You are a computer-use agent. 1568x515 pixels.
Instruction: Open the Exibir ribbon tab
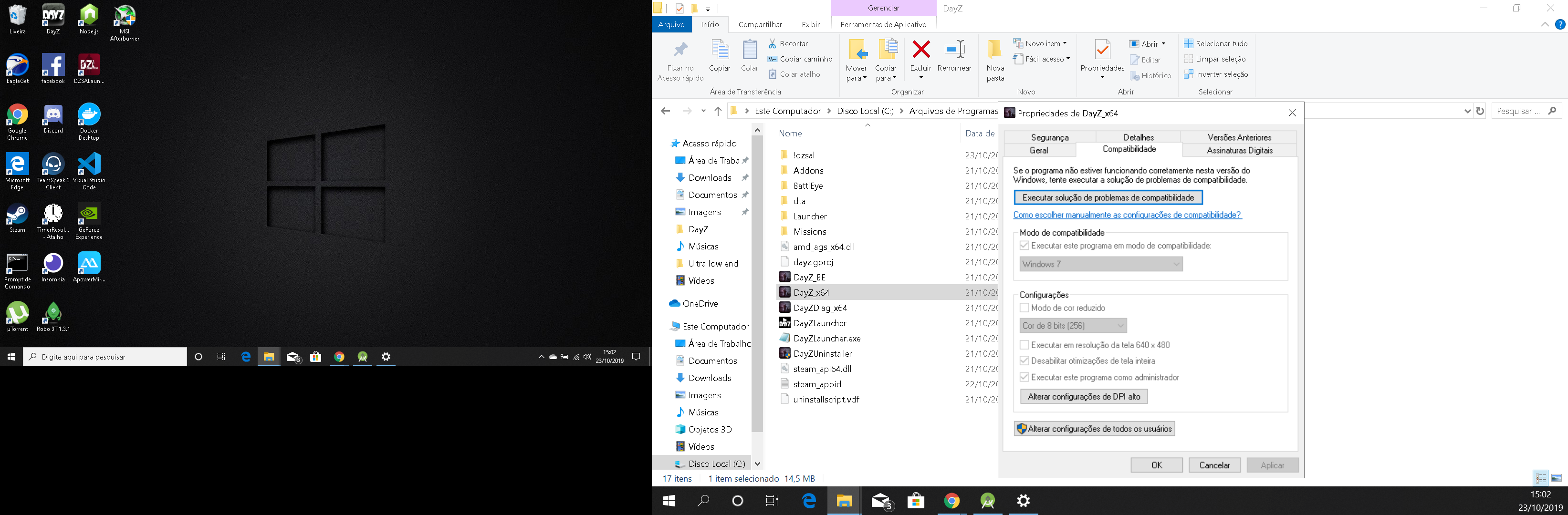click(811, 25)
